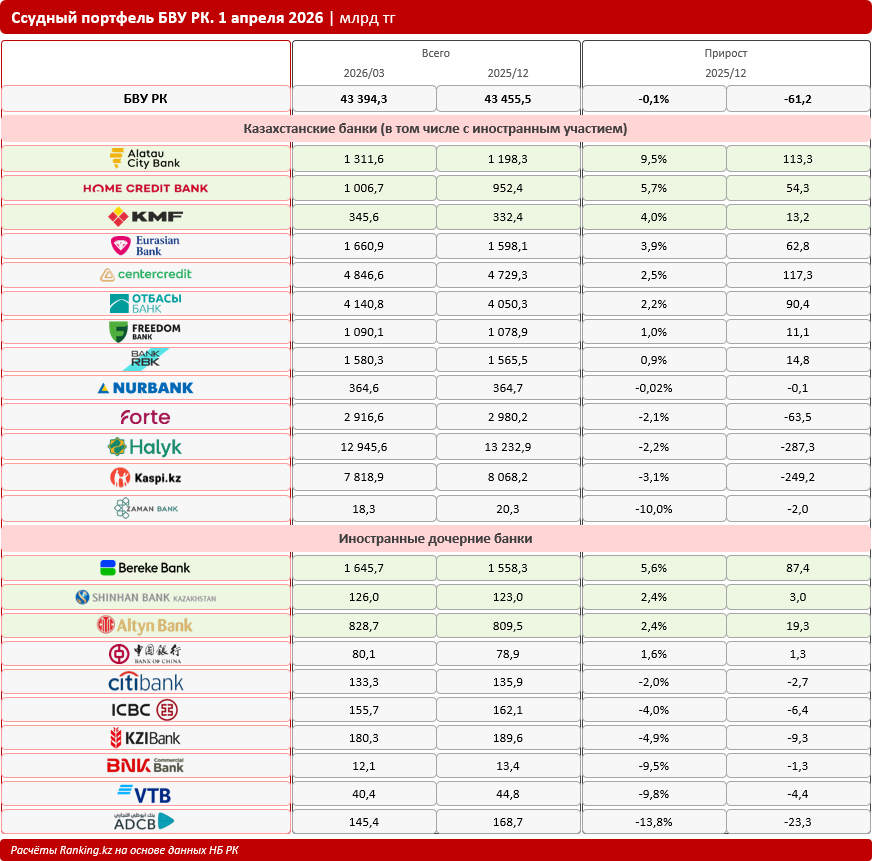Click the centercredit logo
872x861 pixels.
tap(145, 274)
